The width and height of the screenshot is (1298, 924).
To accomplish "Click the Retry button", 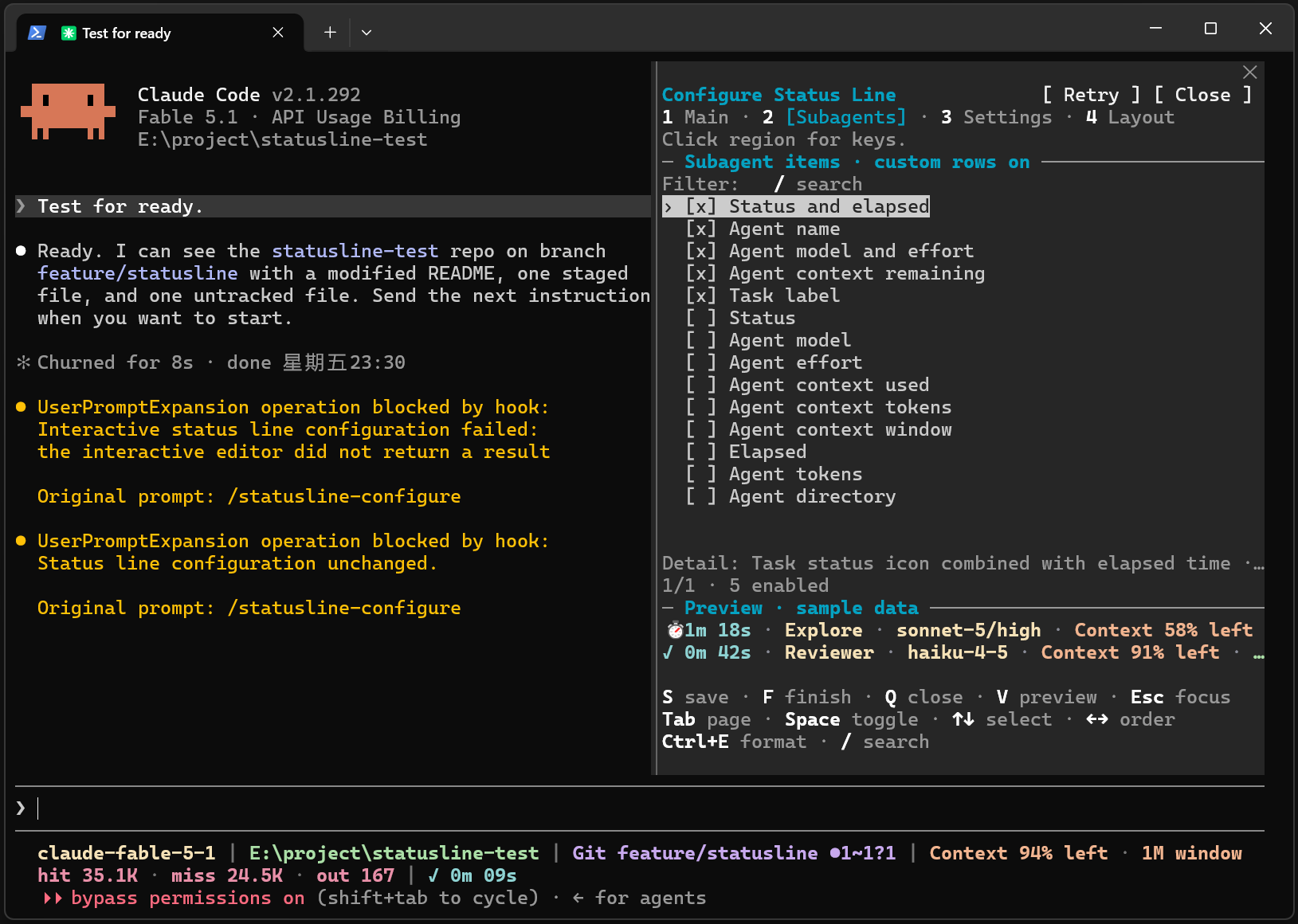I will pos(1091,95).
